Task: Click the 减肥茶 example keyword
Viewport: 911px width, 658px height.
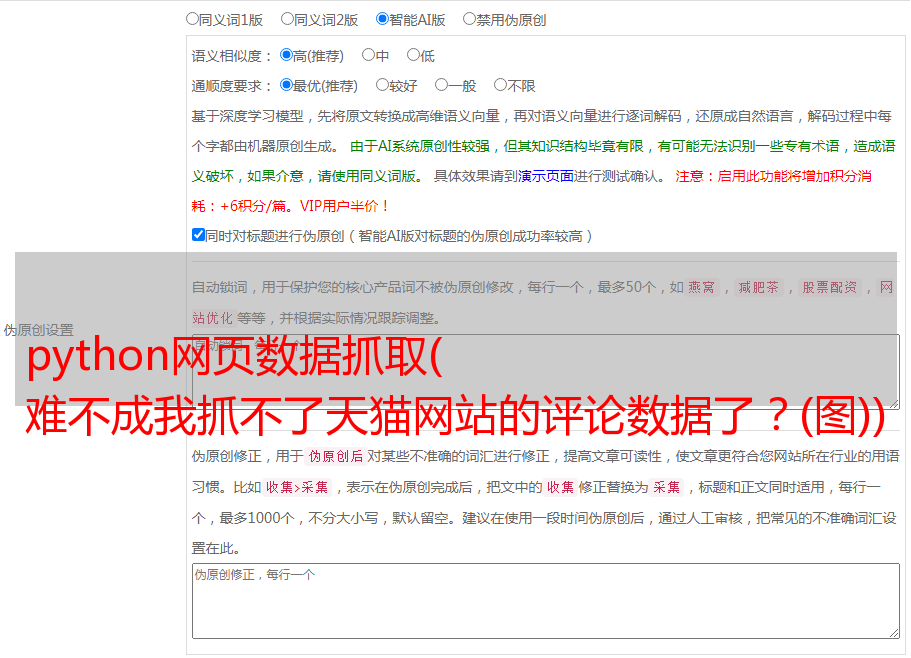Action: pos(759,287)
